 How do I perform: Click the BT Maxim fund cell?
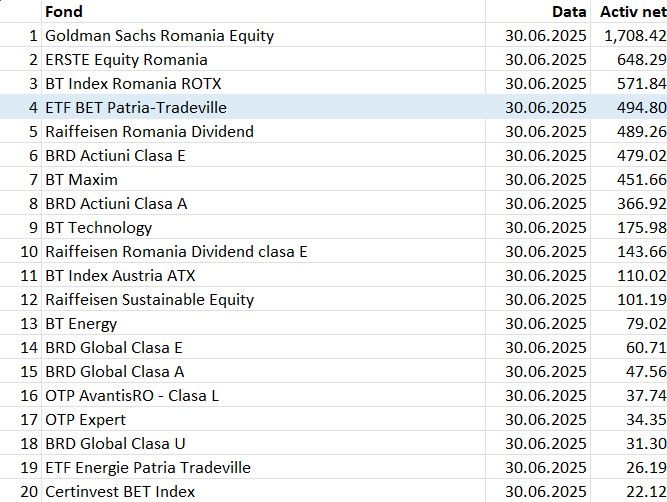[x=263, y=179]
